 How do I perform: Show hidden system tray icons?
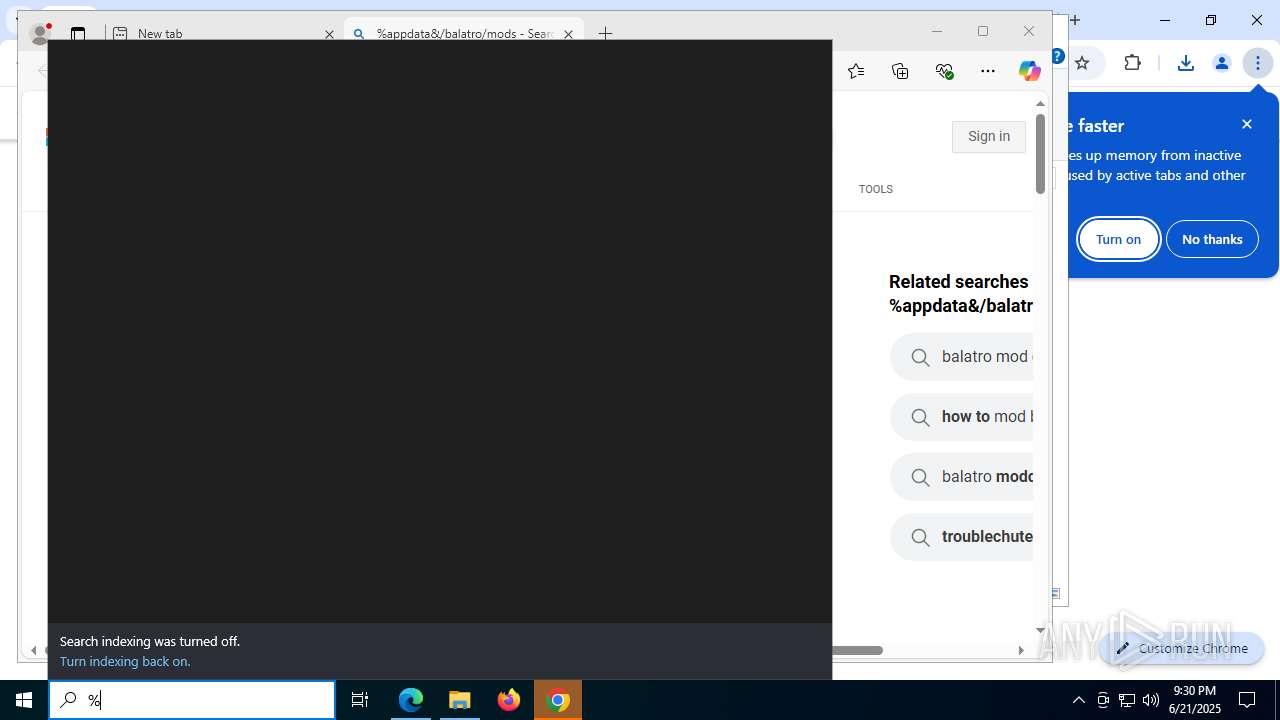[x=1078, y=700]
